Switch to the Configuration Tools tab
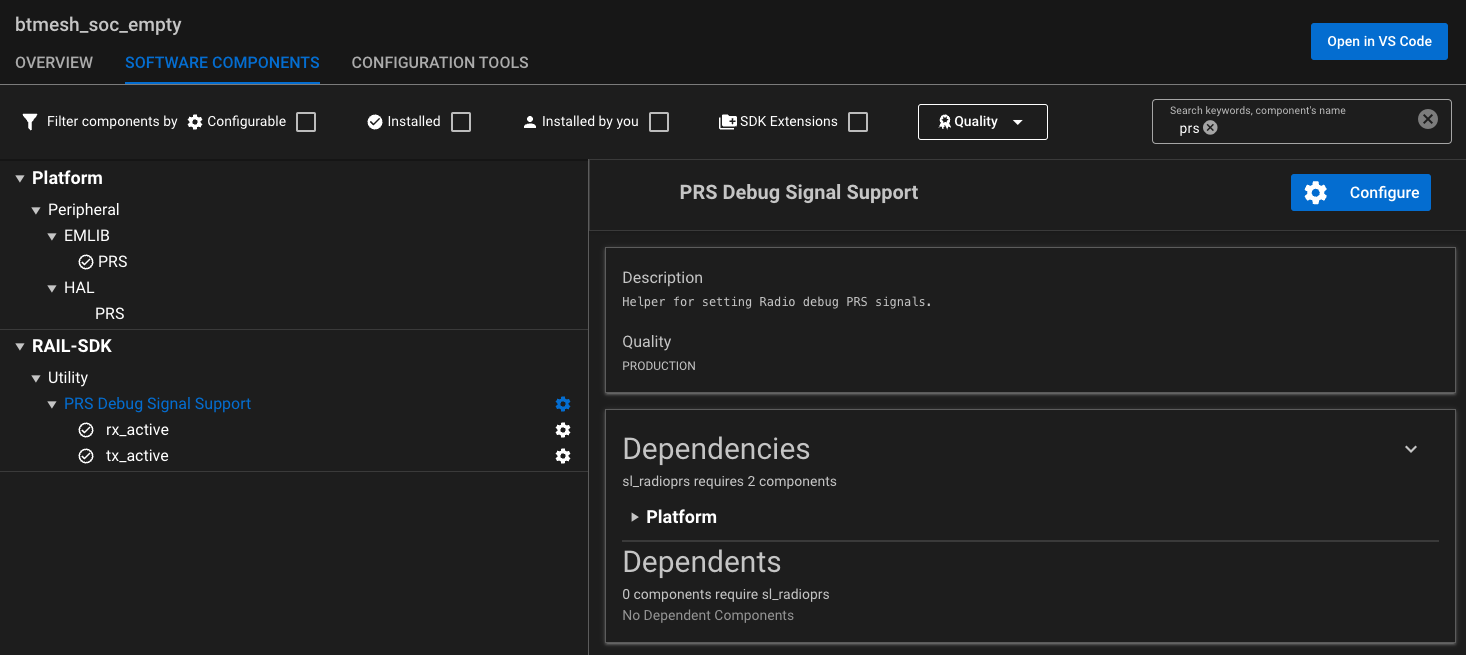This screenshot has width=1466, height=655. 440,62
